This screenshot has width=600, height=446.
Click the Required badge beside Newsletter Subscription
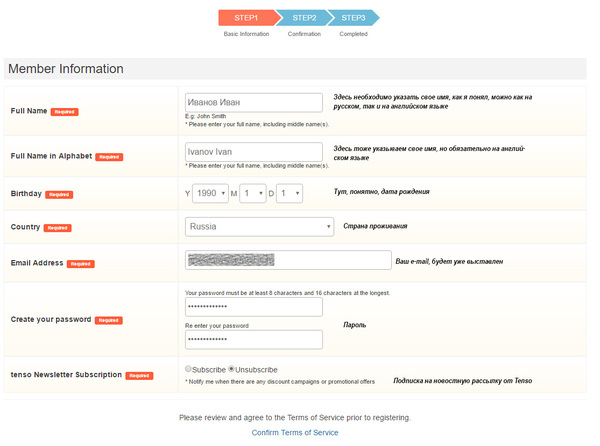pos(139,375)
